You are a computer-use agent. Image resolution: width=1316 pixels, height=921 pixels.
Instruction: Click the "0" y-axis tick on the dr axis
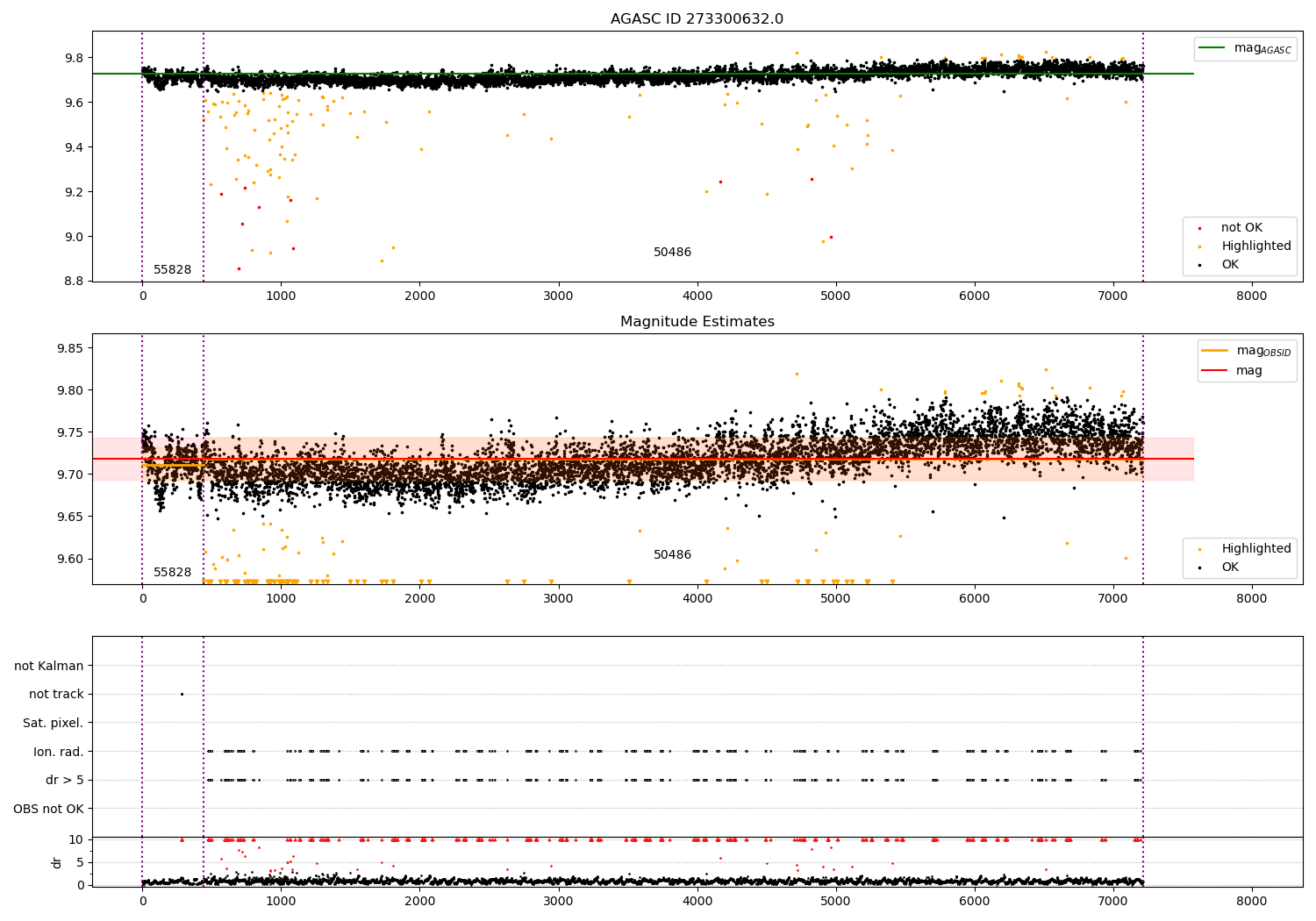81,885
